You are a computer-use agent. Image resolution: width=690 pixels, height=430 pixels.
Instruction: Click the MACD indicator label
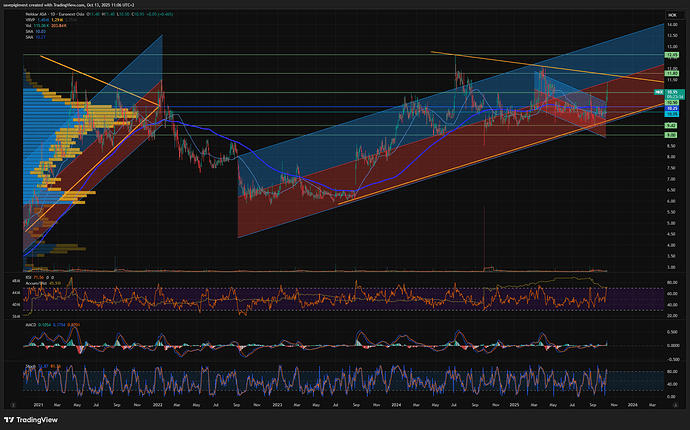[x=30, y=324]
